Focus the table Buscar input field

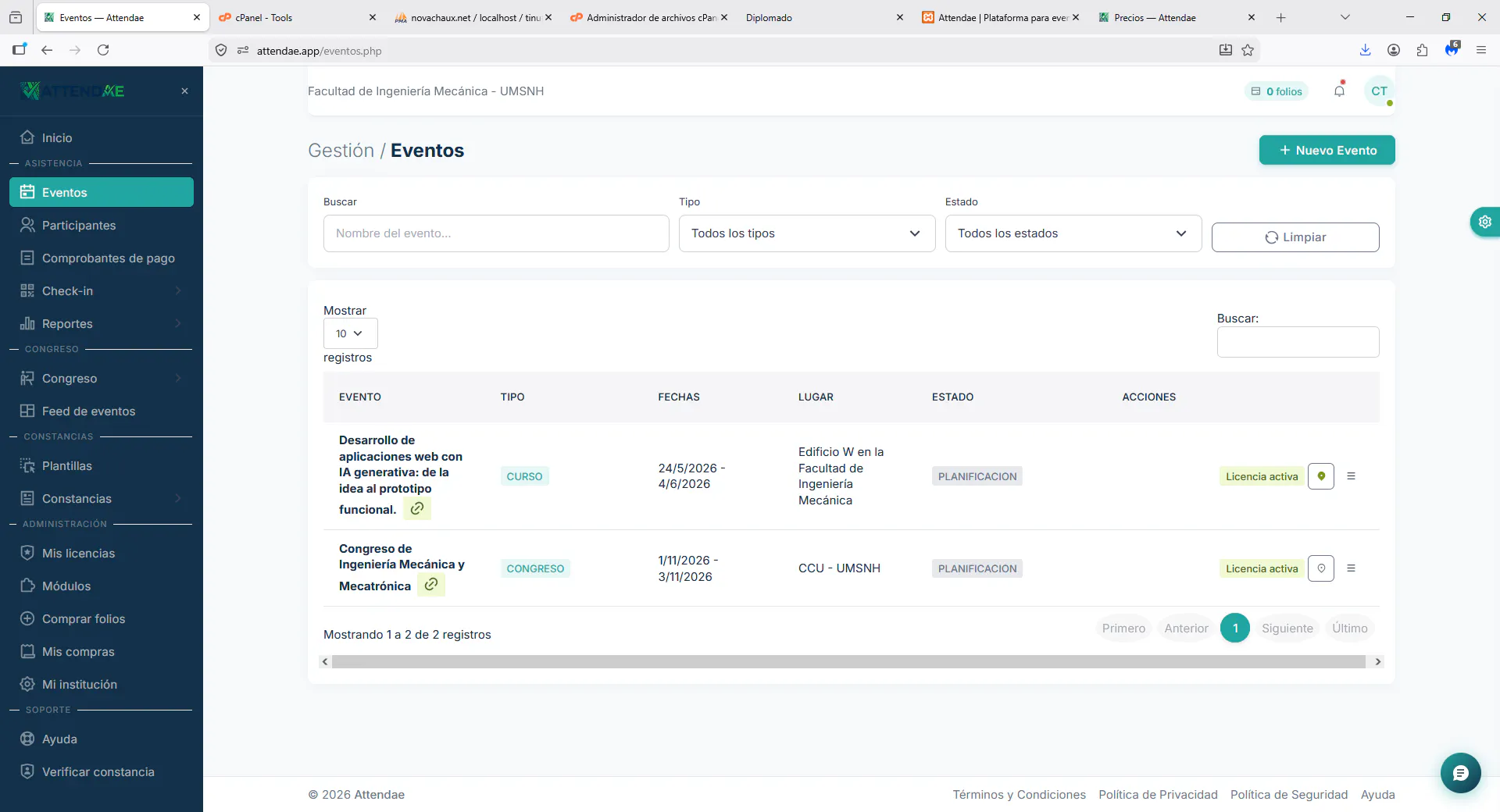click(x=1298, y=342)
